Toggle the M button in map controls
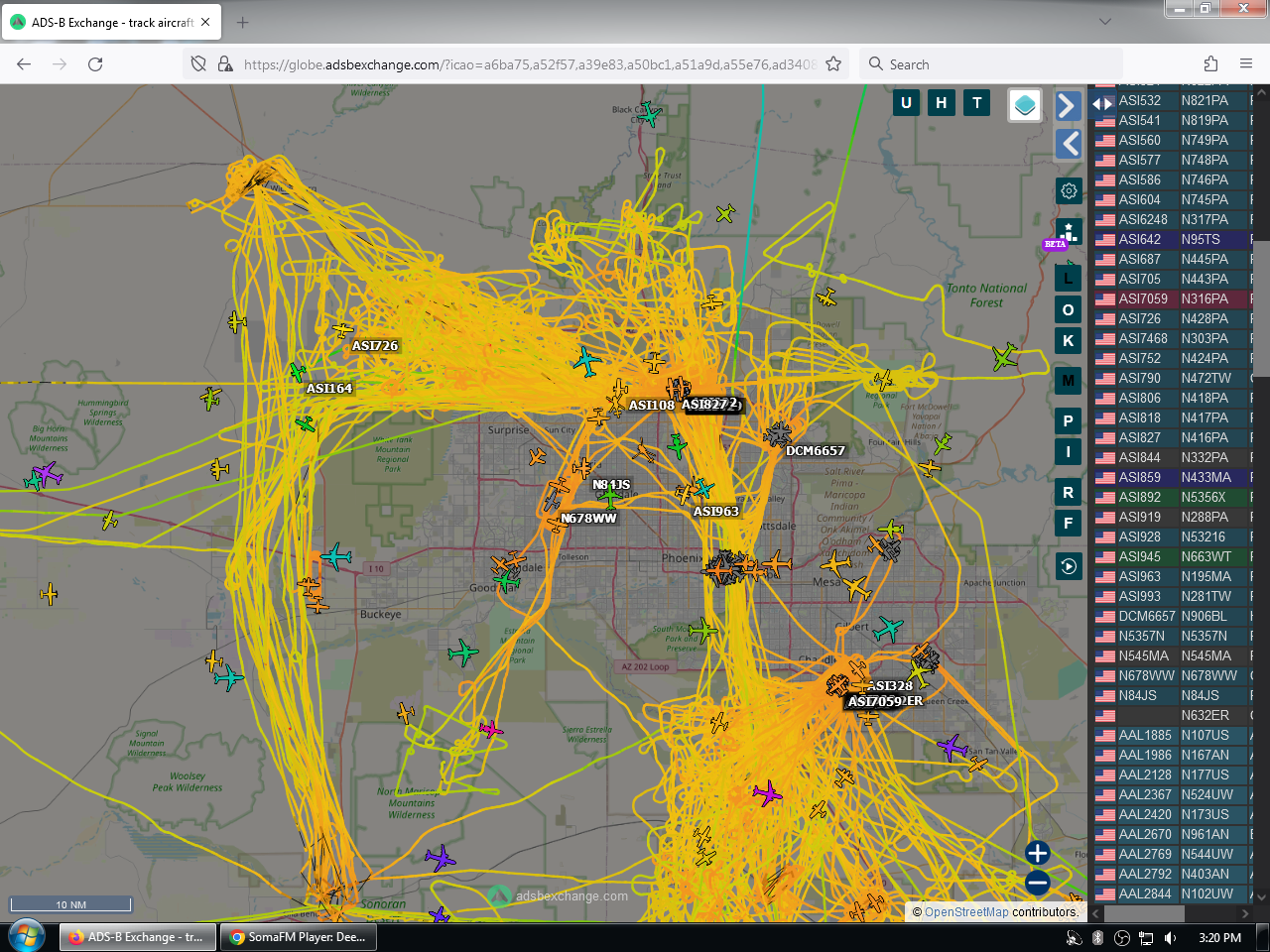 click(x=1069, y=380)
